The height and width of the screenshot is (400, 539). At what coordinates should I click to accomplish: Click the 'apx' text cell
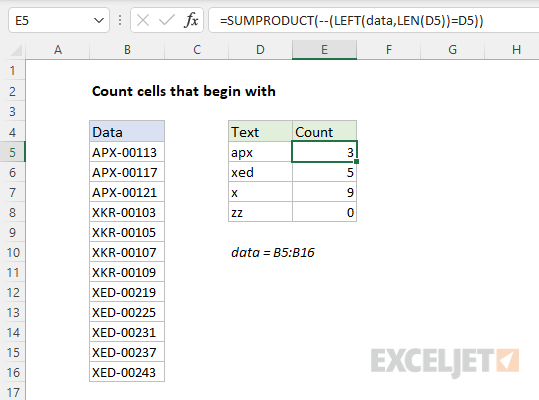point(260,152)
